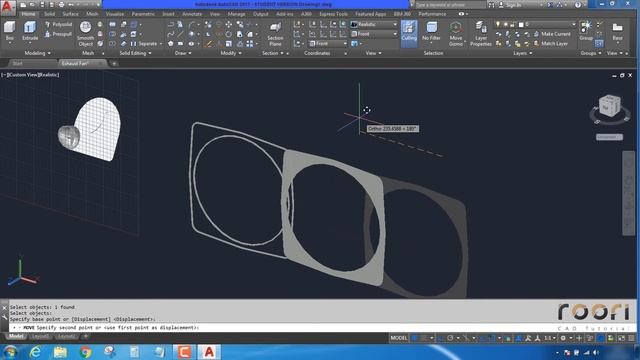Click the layer color swatch in layer dropdown

pos(521,24)
